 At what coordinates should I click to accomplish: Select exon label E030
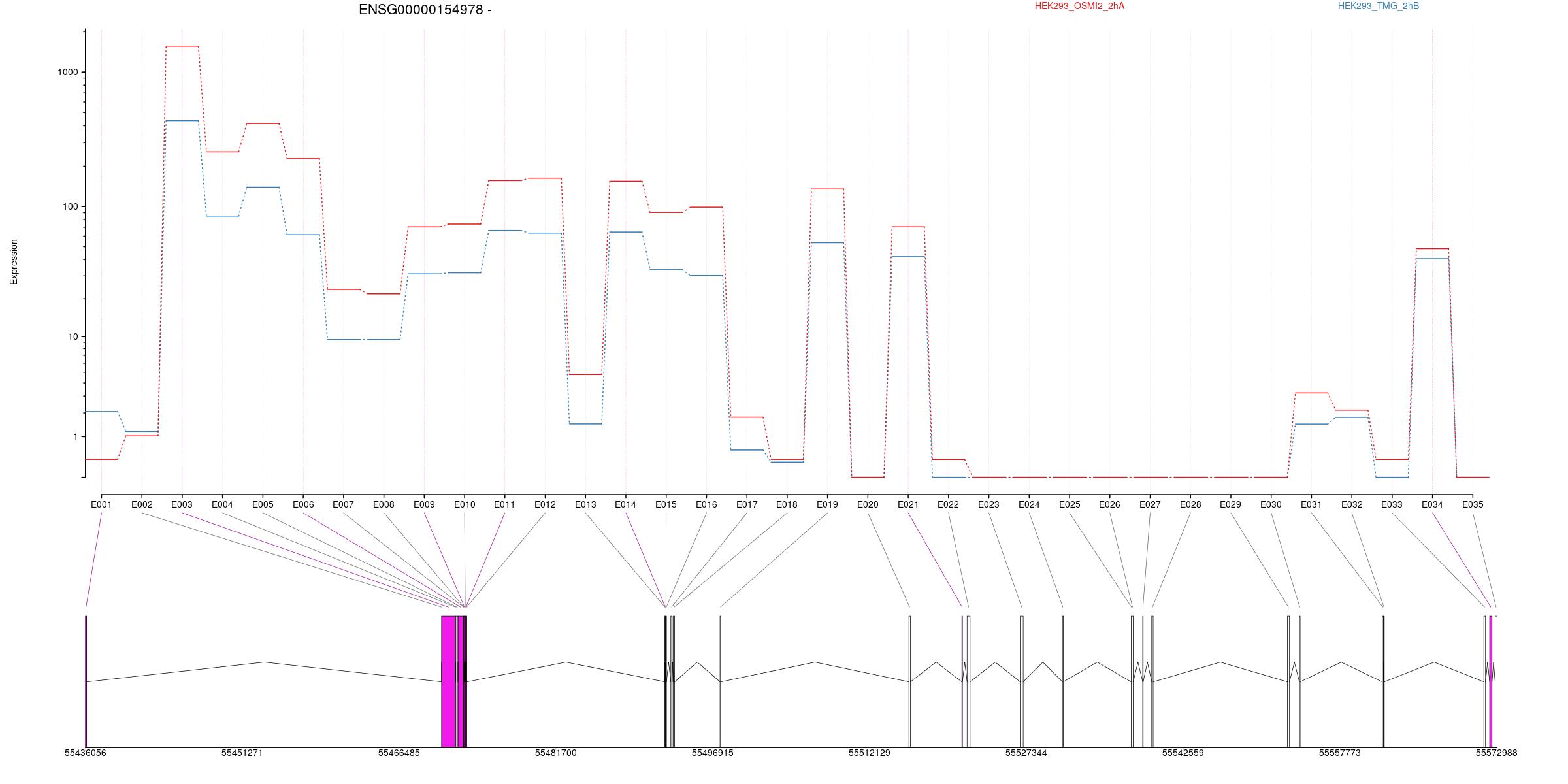point(1271,504)
